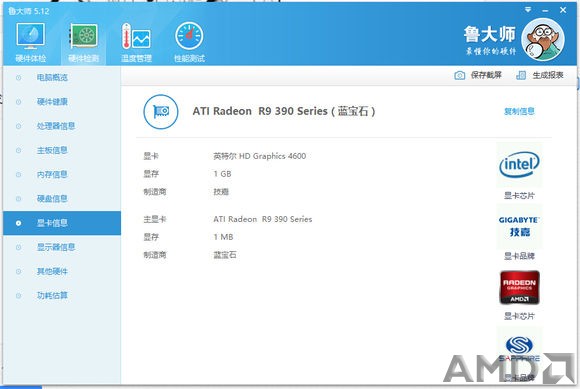Click 英特尔 HD Graphics 4600 text
Viewport: 580px width, 389px height.
click(260, 156)
